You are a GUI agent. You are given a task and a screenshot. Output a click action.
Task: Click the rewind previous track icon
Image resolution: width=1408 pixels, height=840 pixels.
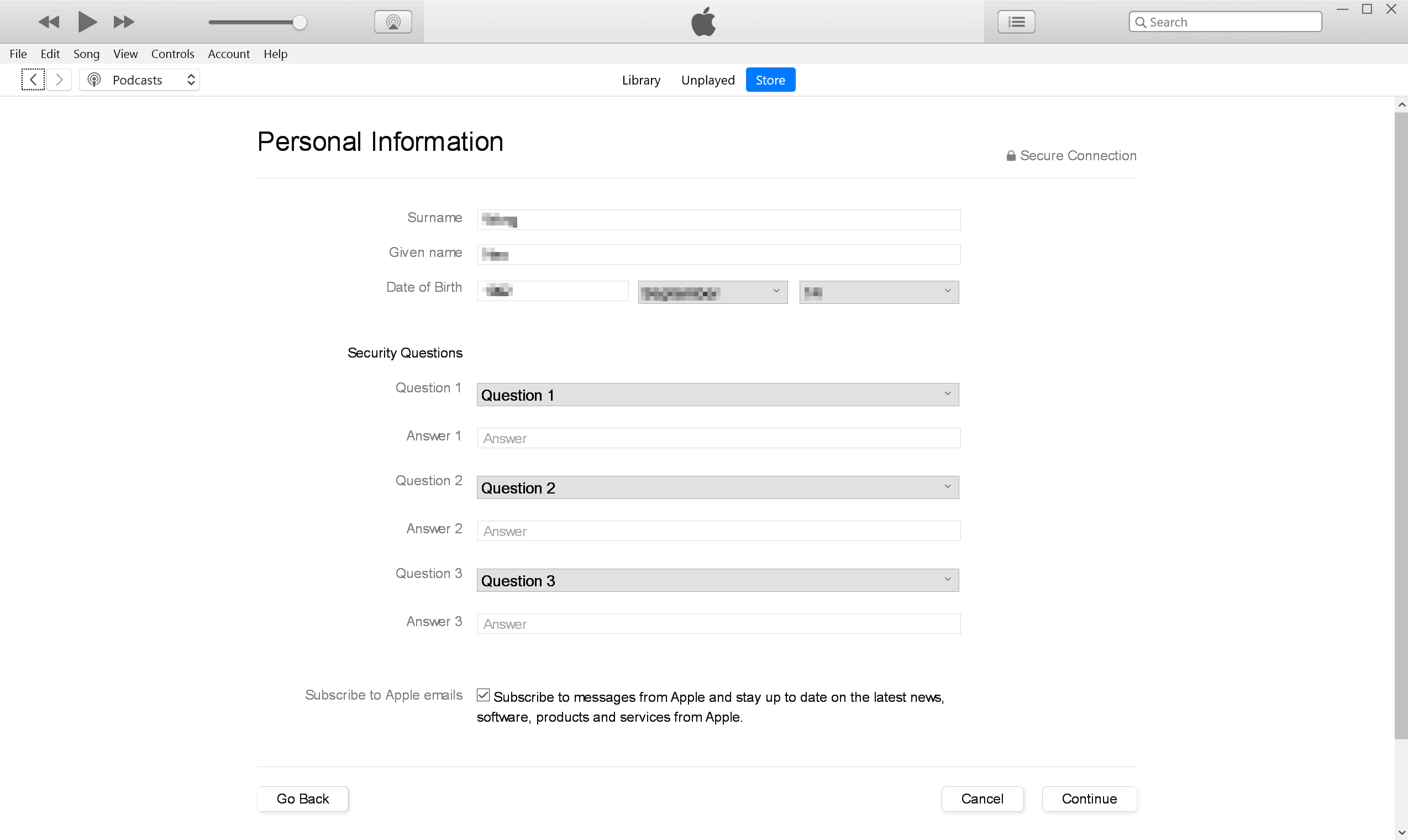pyautogui.click(x=49, y=22)
